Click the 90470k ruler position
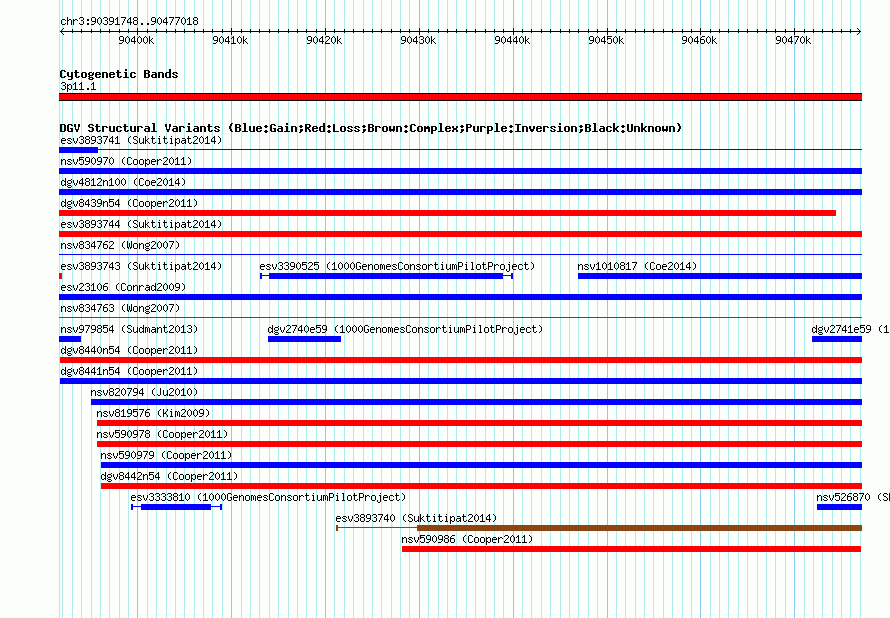This screenshot has width=890, height=618. 794,40
